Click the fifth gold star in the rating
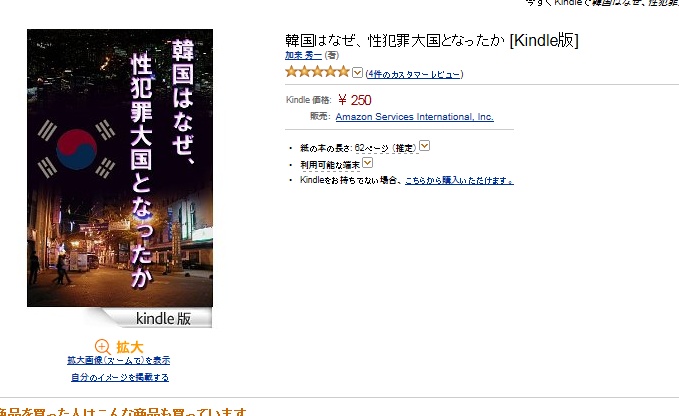679x416 pixels. click(343, 71)
